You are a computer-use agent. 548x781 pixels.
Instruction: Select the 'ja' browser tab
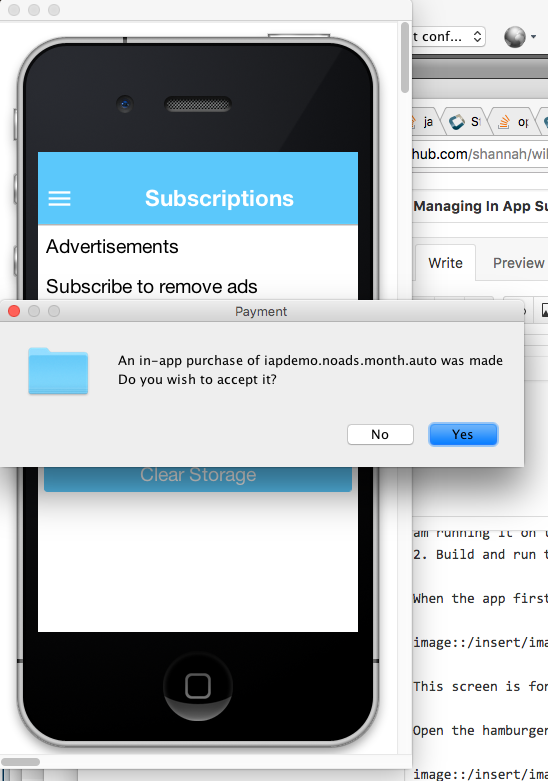(425, 122)
